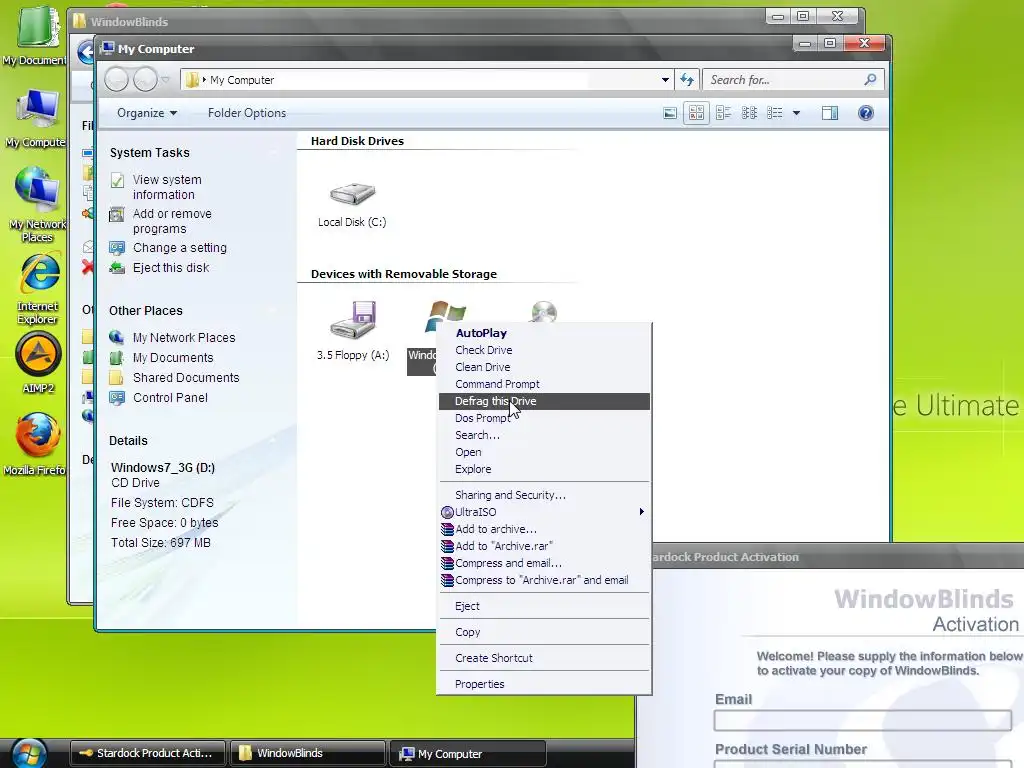The image size is (1024, 768).
Task: Open the Organize dropdown menu
Action: (147, 113)
